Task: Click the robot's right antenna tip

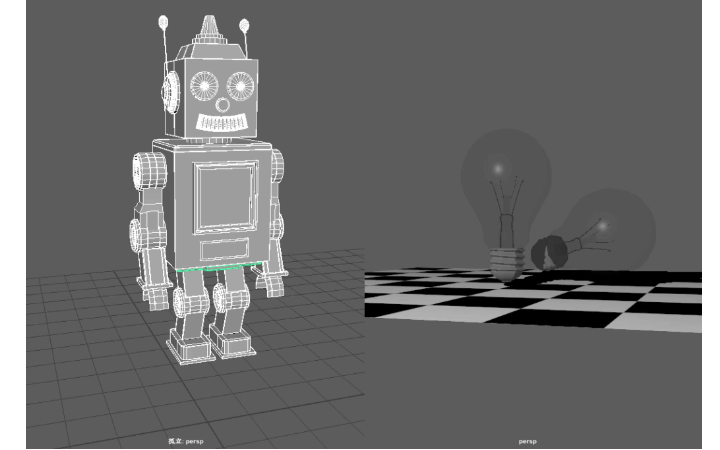Action: tap(243, 24)
